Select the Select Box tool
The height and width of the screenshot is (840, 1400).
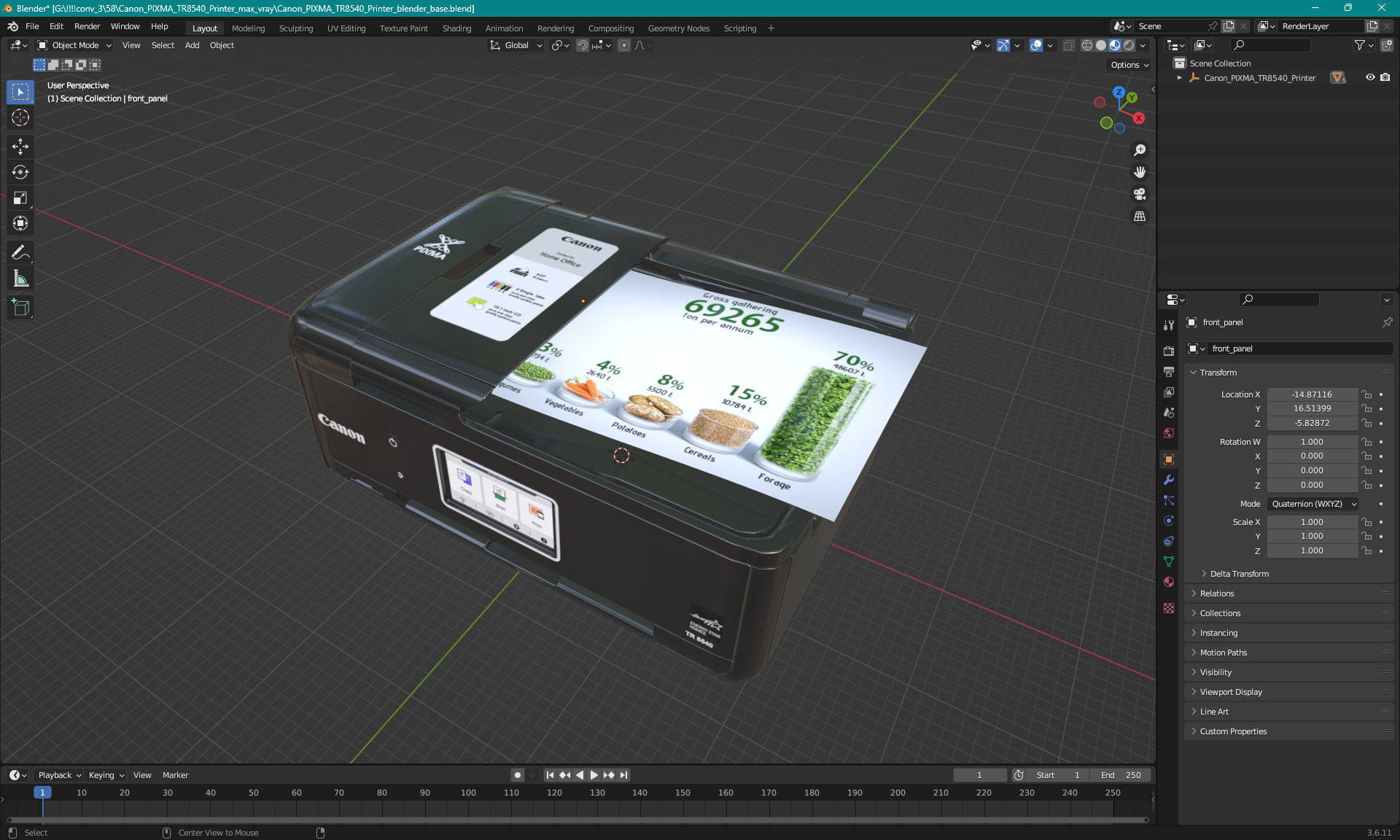pos(20,92)
